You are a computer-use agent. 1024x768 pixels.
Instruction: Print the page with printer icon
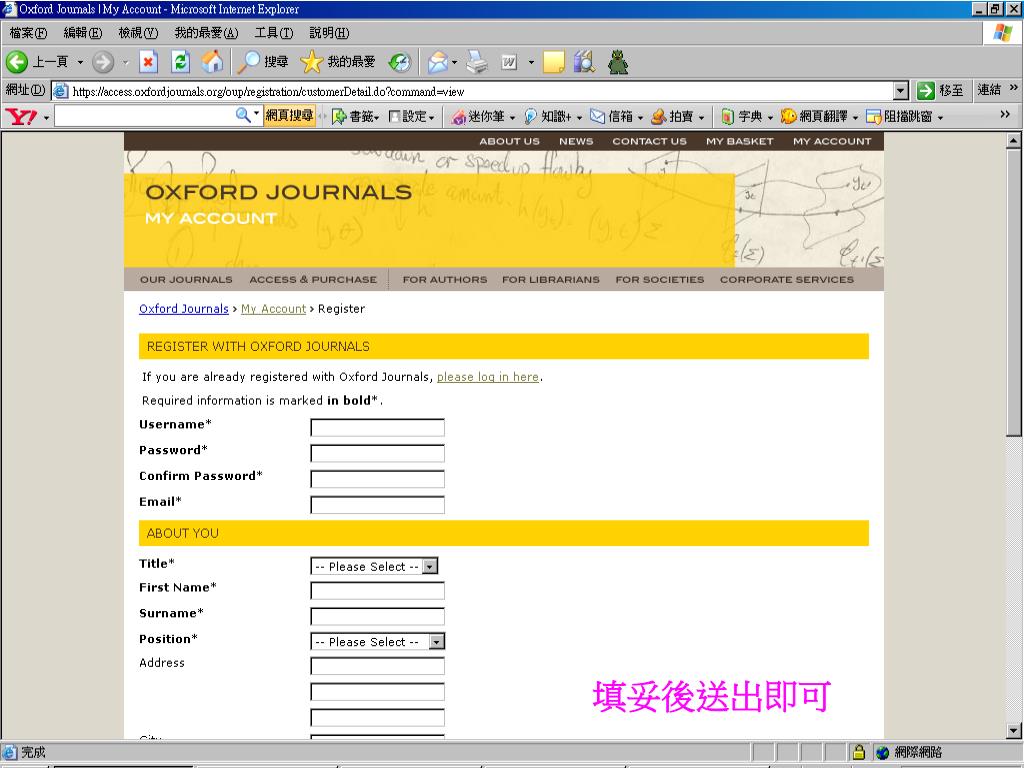pyautogui.click(x=477, y=62)
